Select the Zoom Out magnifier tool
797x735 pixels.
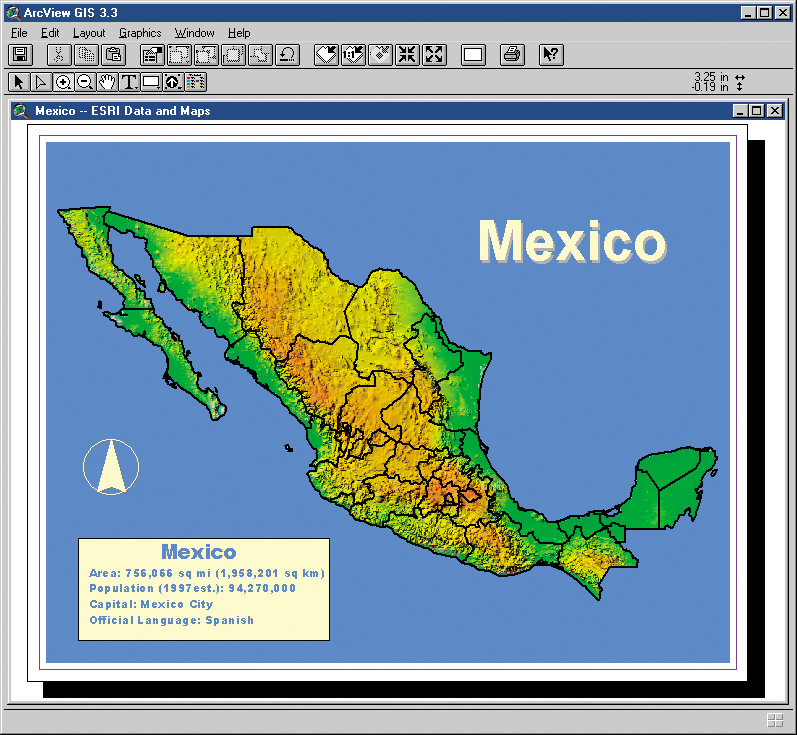(85, 82)
